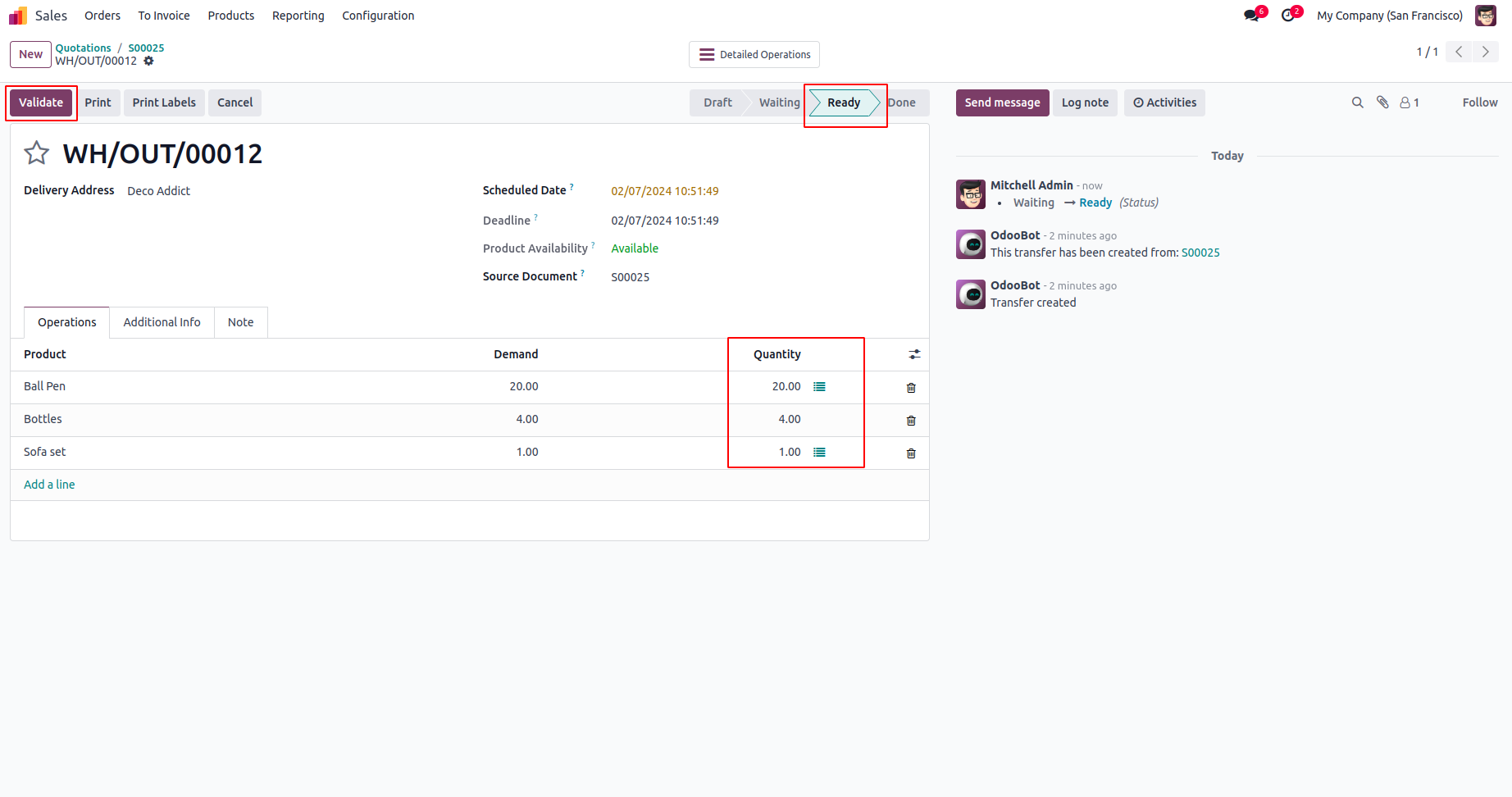Screen dimensions: 1512x797
Task: Attach files with paperclip icon
Action: [x=1382, y=102]
